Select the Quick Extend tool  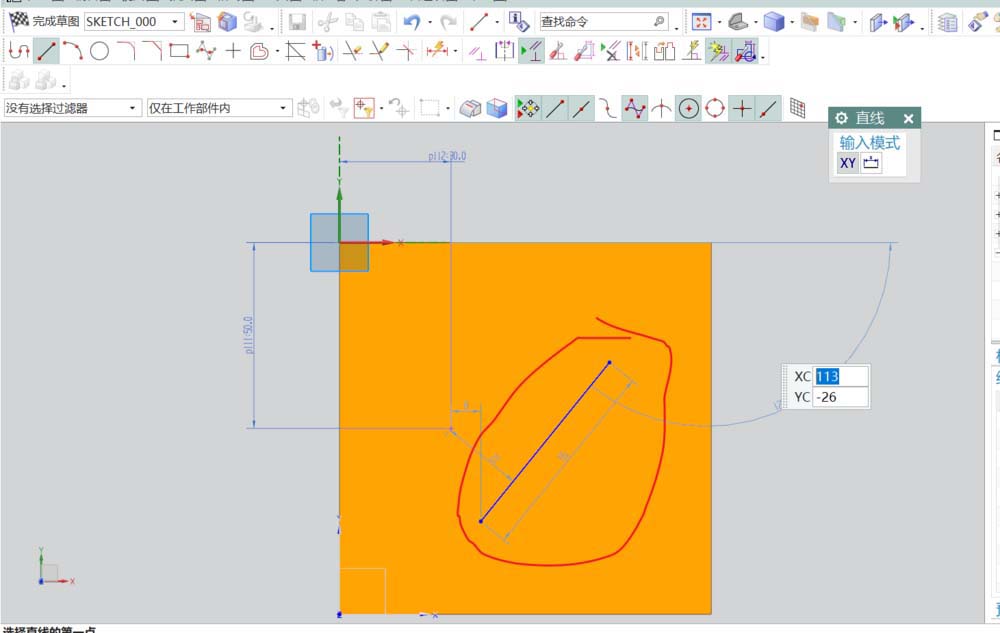click(379, 51)
